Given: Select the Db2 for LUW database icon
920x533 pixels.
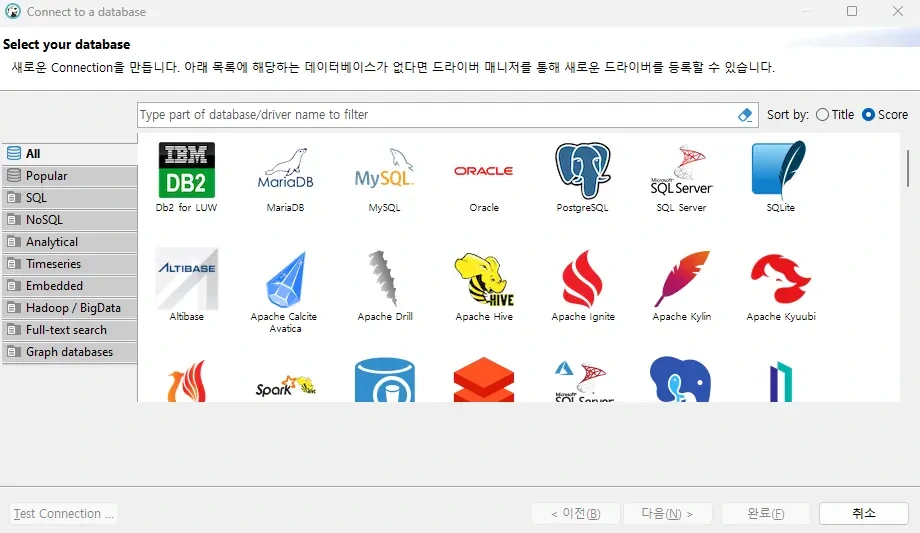Looking at the screenshot, I should [x=187, y=170].
